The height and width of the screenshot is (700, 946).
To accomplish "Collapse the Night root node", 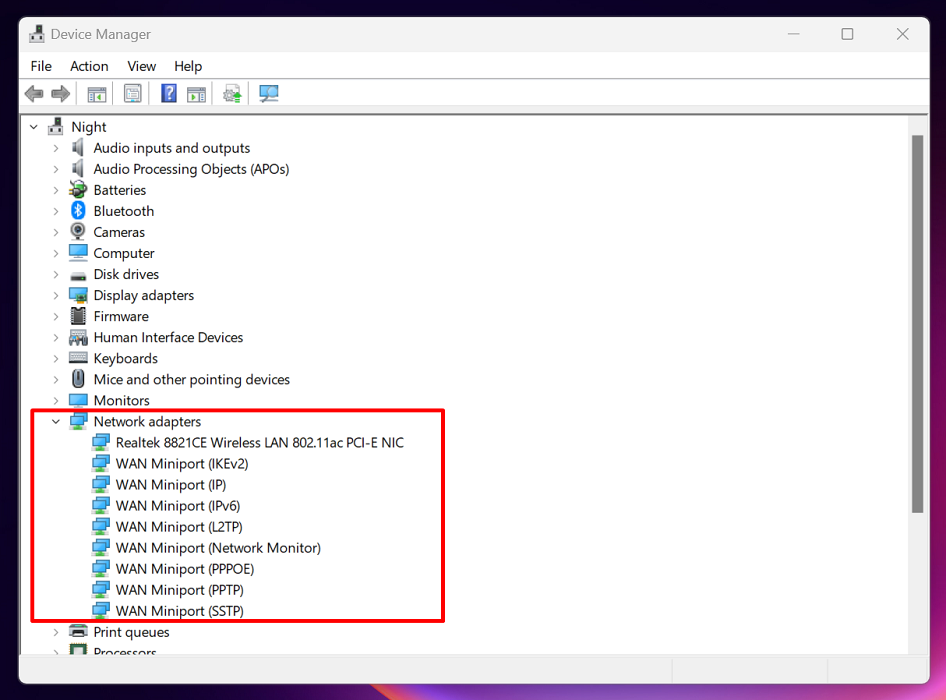I will [33, 127].
